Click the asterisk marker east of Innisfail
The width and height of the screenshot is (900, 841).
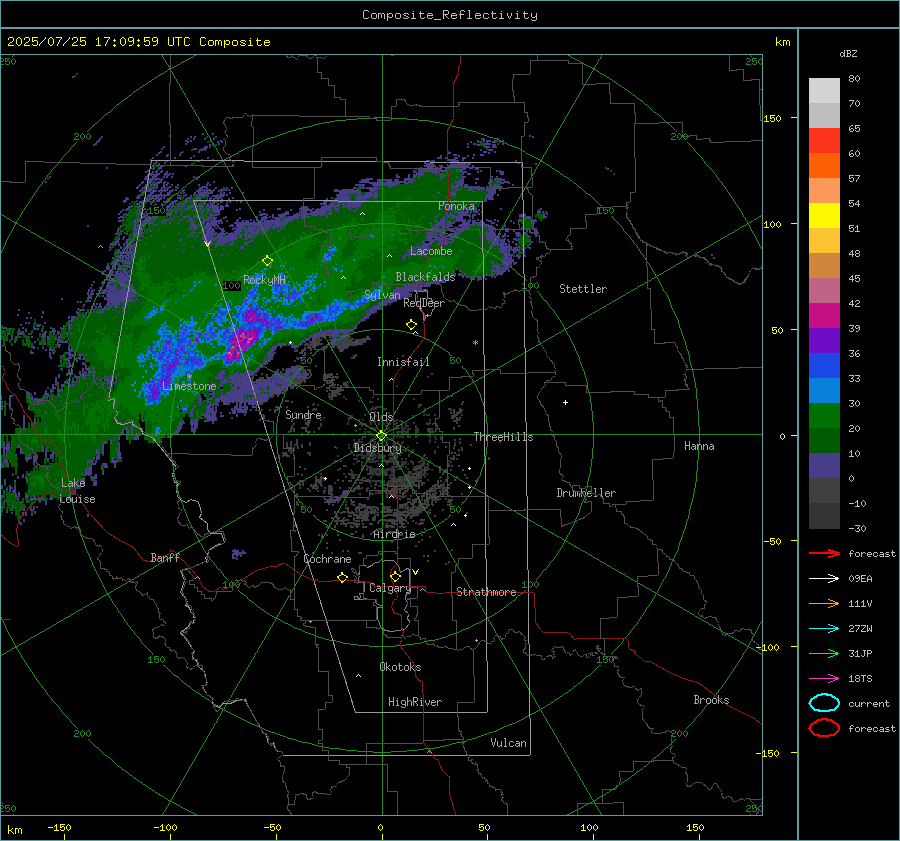pos(475,343)
